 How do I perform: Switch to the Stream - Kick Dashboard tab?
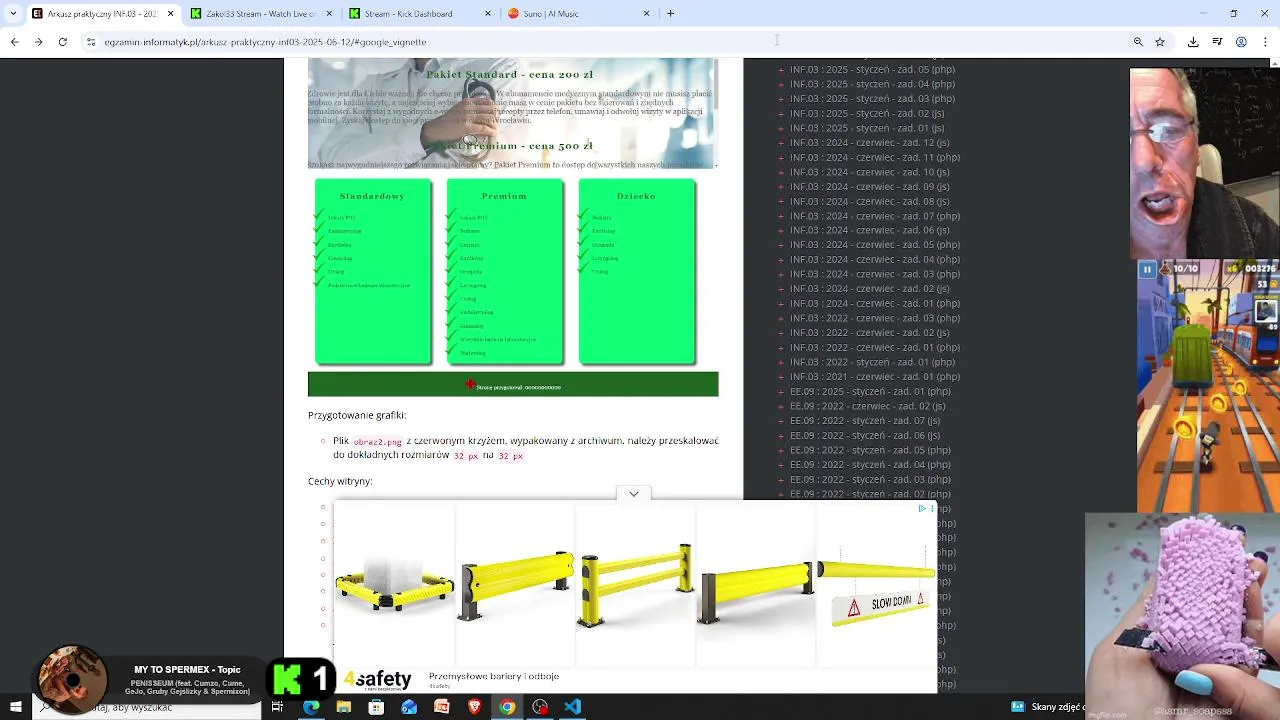[x=418, y=13]
